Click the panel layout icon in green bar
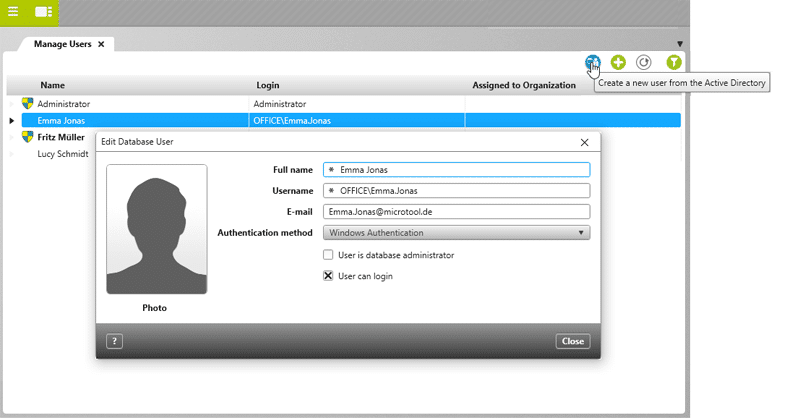The image size is (800, 418). pyautogui.click(x=43, y=12)
